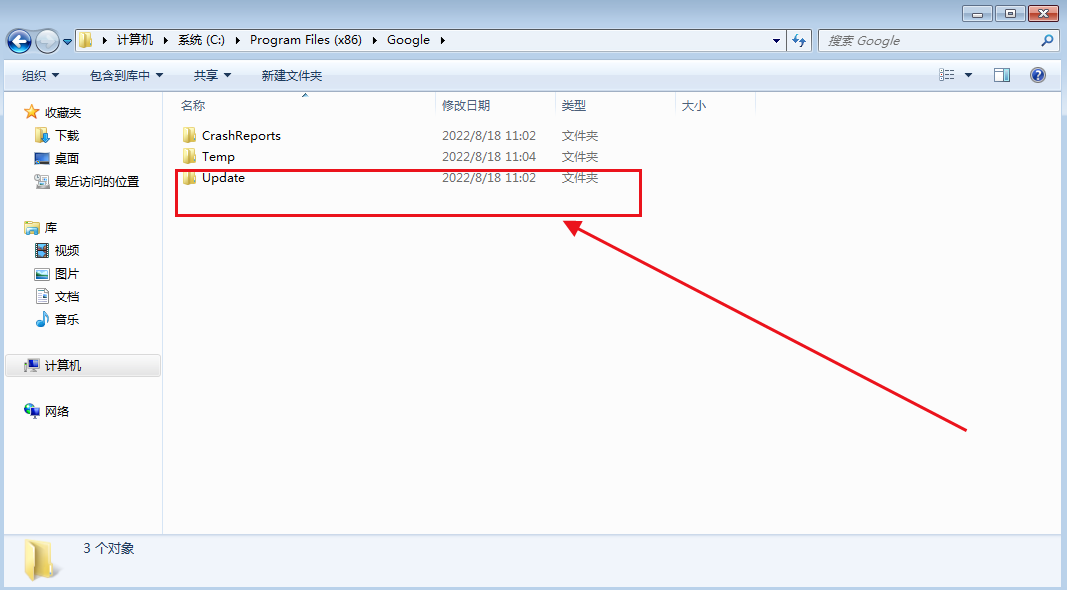The image size is (1067, 590).
Task: Click the 3 个对象 status text
Action: (109, 548)
